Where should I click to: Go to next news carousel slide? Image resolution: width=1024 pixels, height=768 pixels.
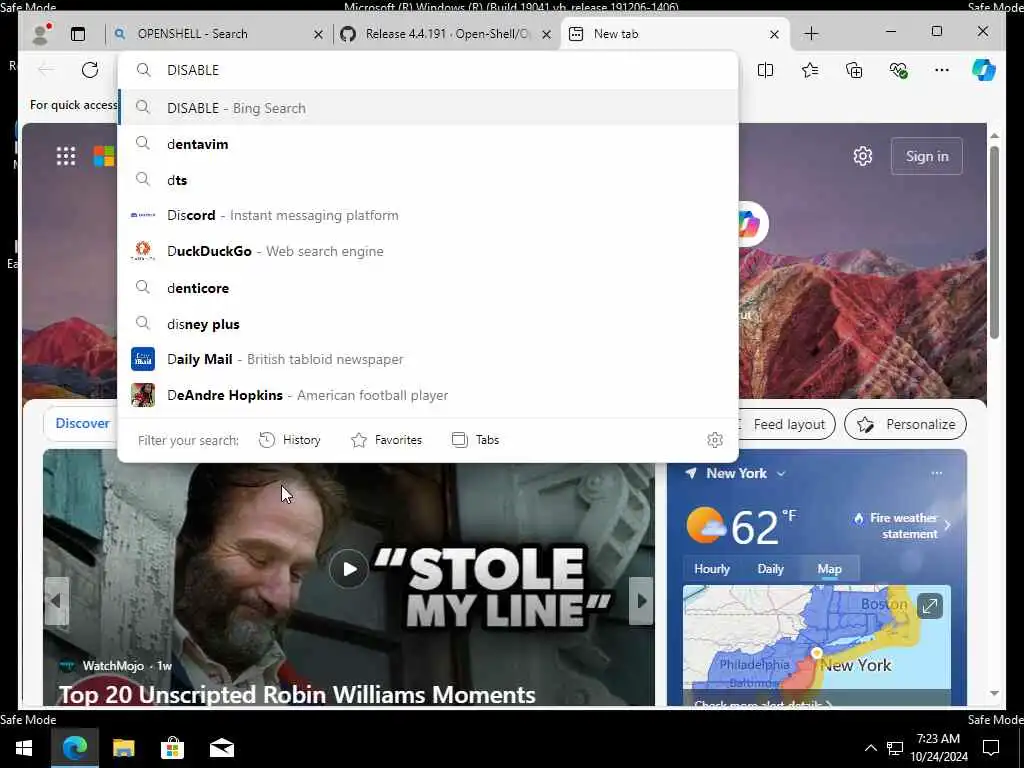642,601
